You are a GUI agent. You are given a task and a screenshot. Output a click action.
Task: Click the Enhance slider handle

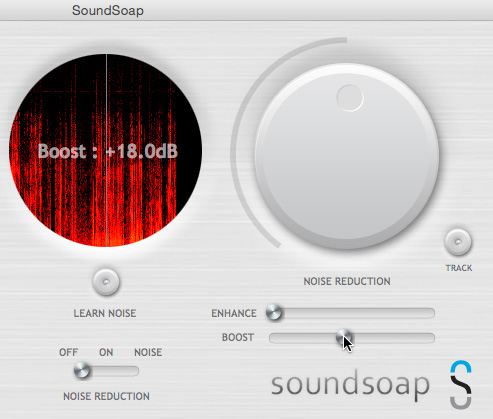point(274,313)
